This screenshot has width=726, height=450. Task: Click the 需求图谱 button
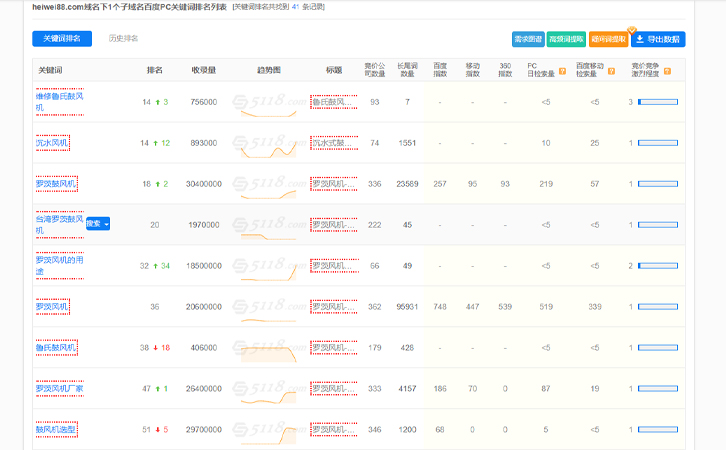tap(527, 39)
